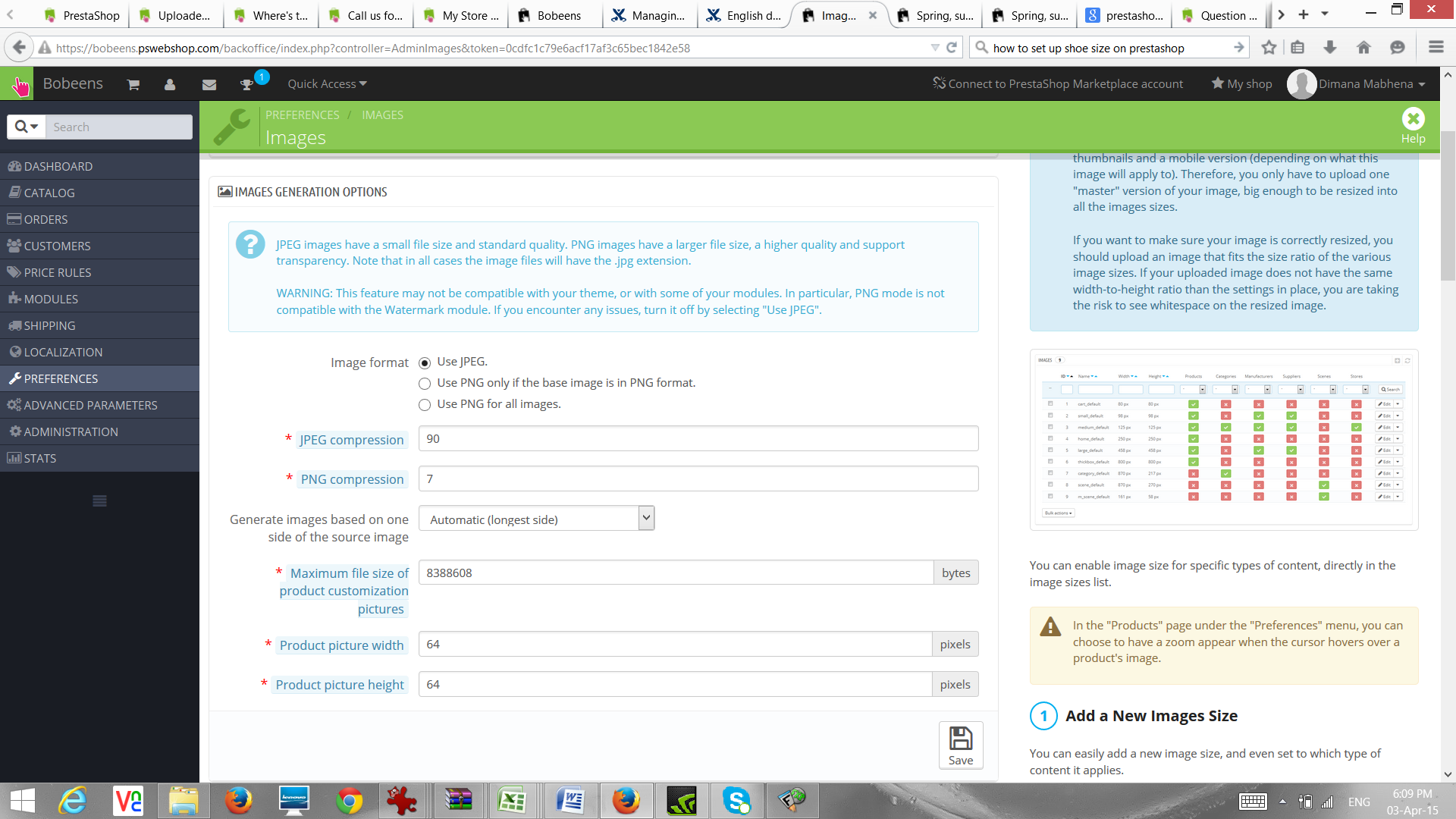Image resolution: width=1456 pixels, height=819 pixels.
Task: Click the My shop link
Action: (x=1241, y=84)
